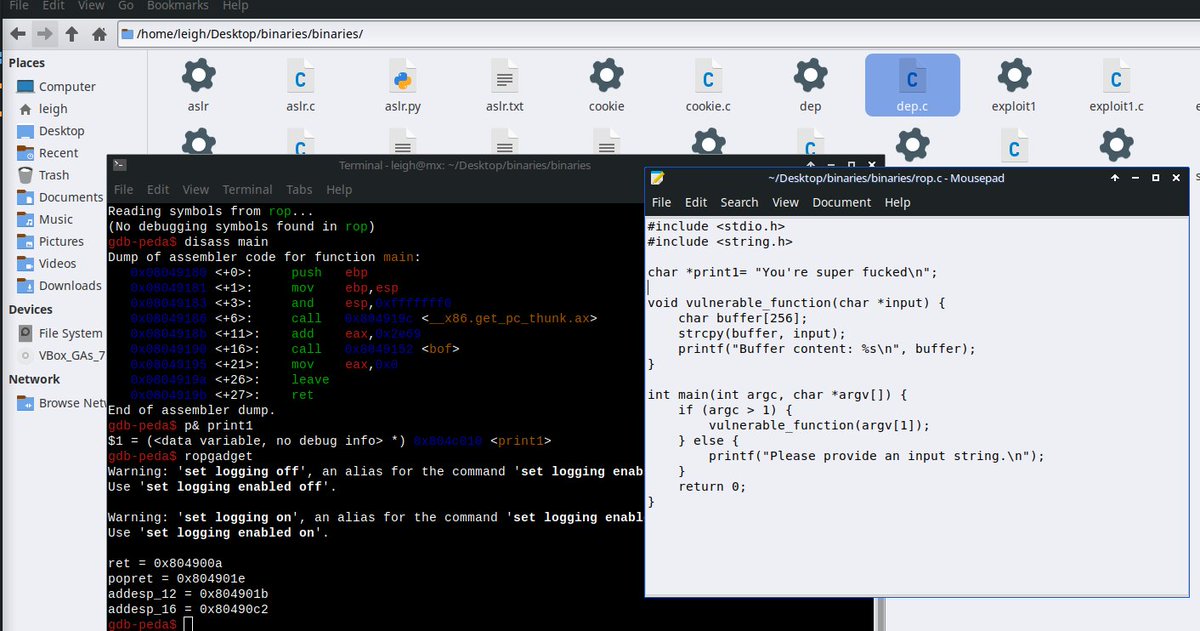Open VBox_GAs device in sidebar

pyautogui.click(x=60, y=355)
